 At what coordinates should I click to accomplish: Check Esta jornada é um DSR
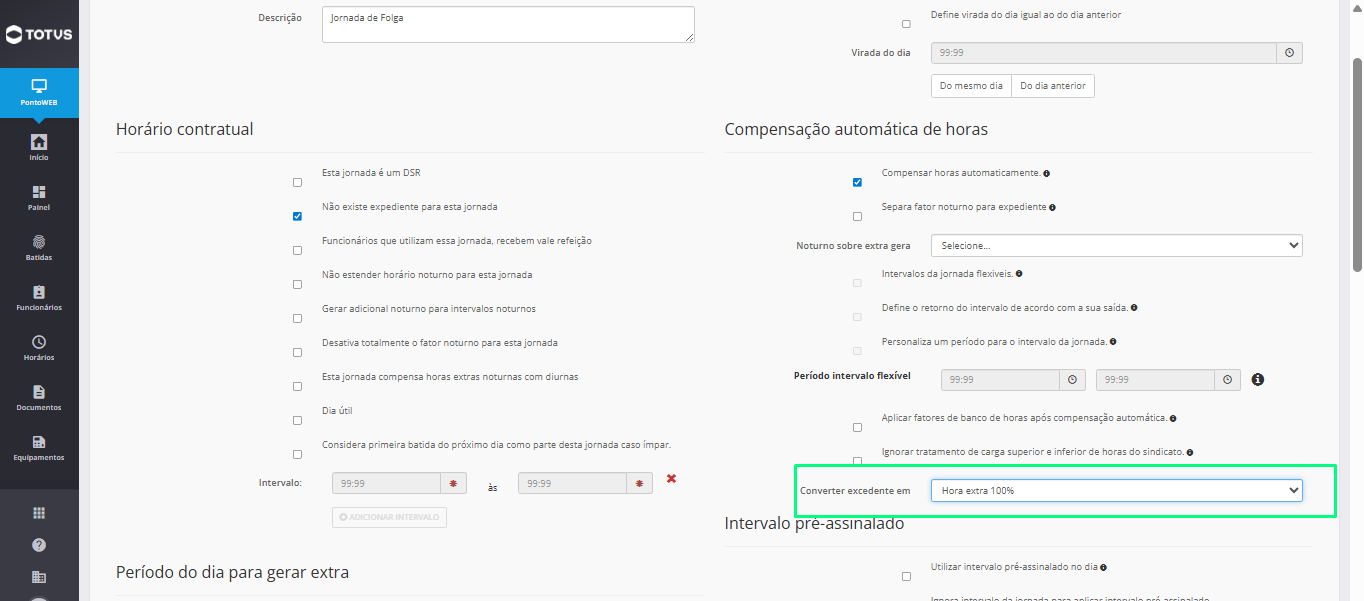coord(297,182)
